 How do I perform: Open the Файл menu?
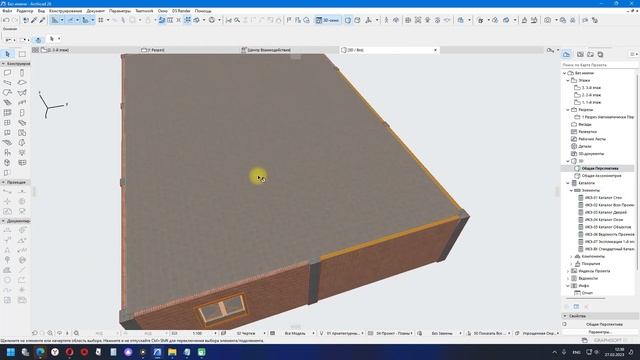7,11
